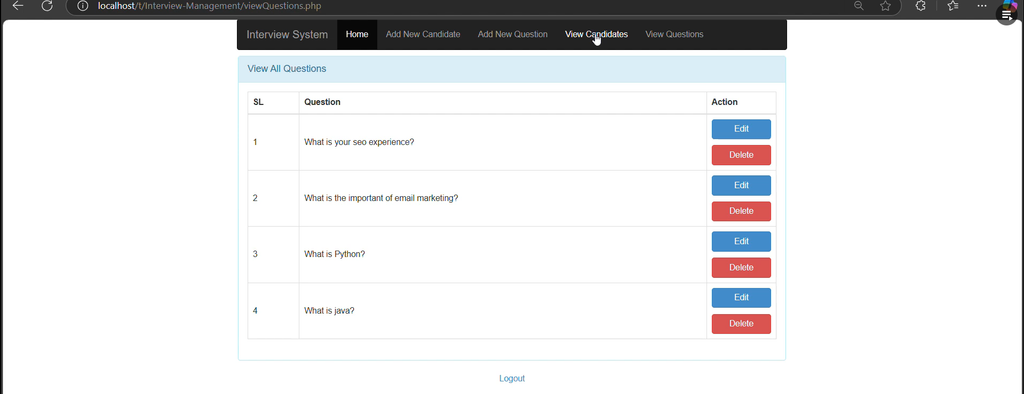Click serial number 4 cell
This screenshot has width=1024, height=394.
pos(274,311)
